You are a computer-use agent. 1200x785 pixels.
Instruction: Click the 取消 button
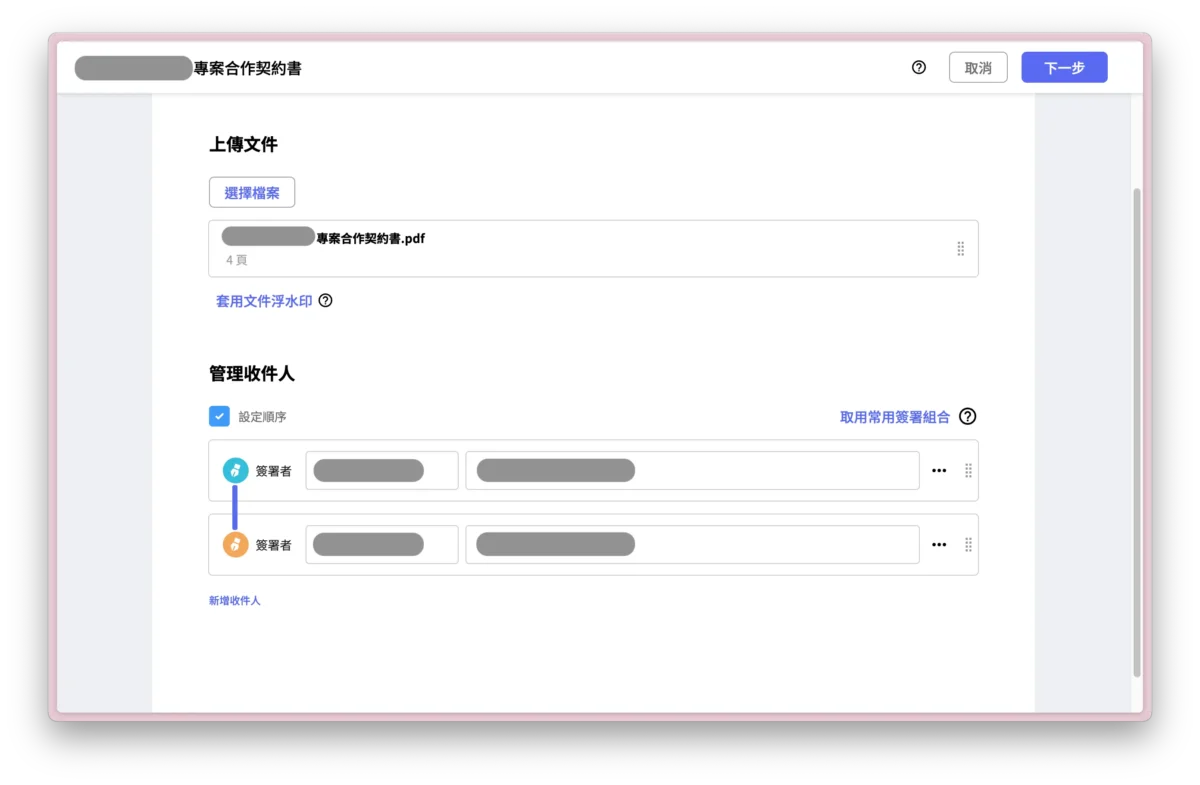[x=978, y=67]
